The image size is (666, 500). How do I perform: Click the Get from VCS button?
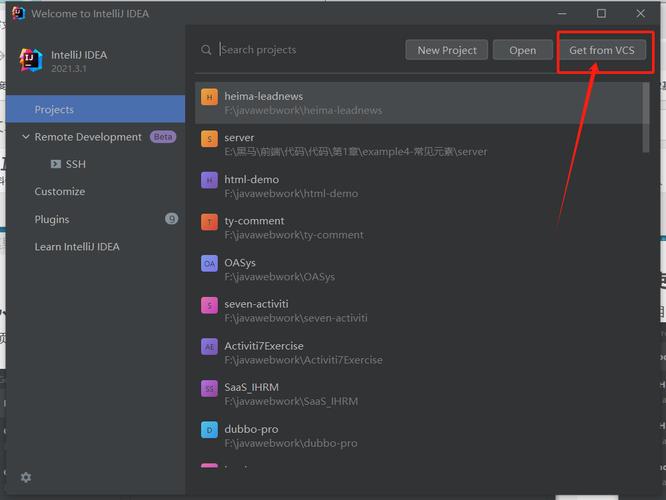(x=601, y=50)
